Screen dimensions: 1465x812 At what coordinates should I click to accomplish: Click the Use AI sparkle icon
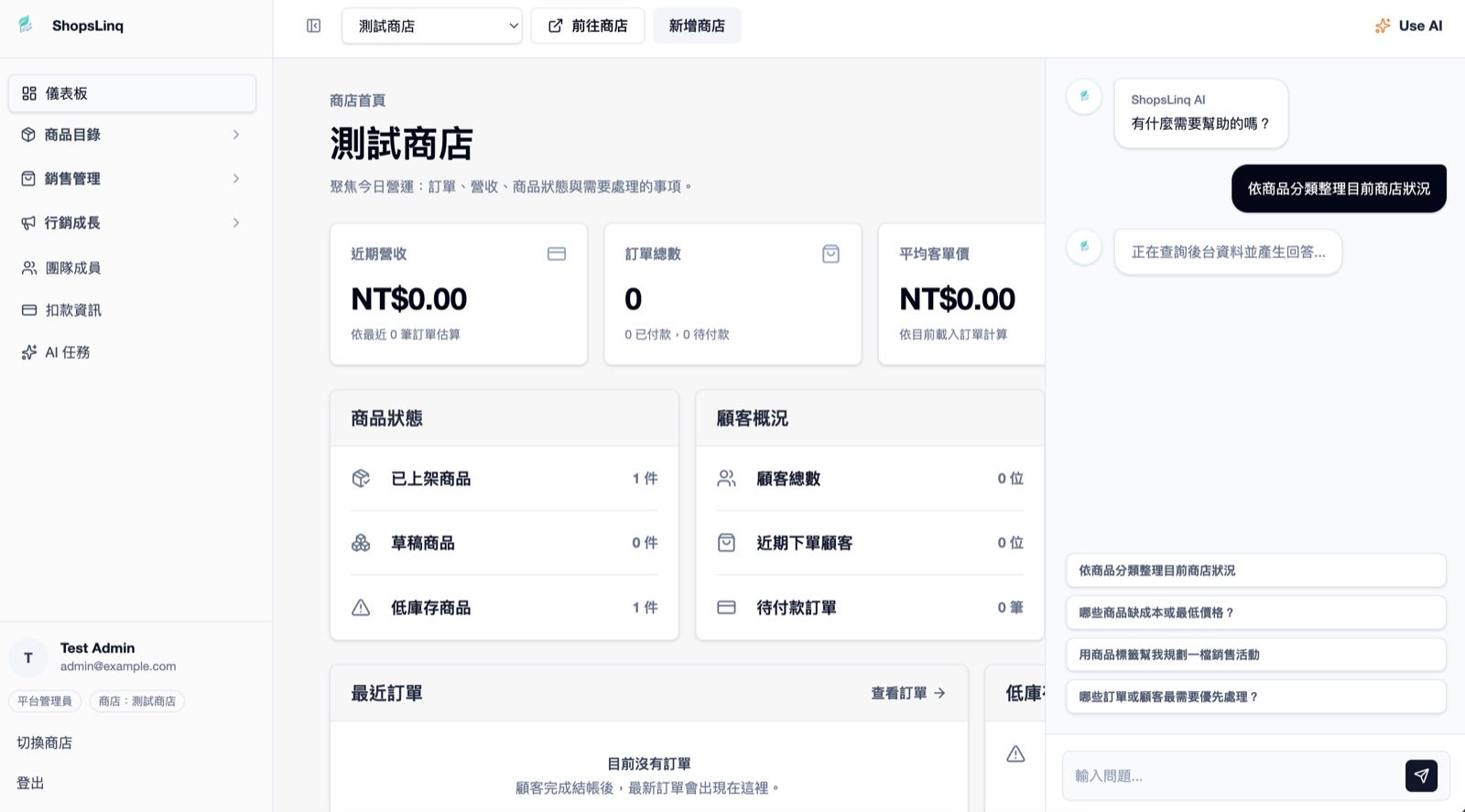click(x=1383, y=26)
